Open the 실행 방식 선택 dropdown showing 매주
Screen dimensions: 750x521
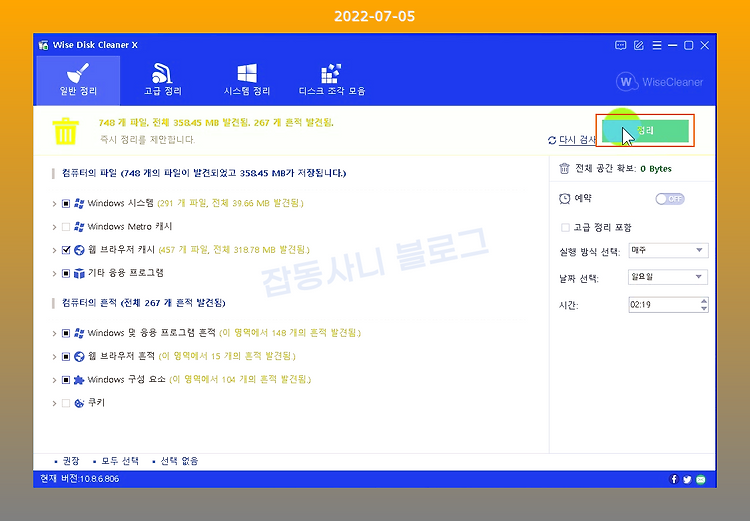[668, 250]
